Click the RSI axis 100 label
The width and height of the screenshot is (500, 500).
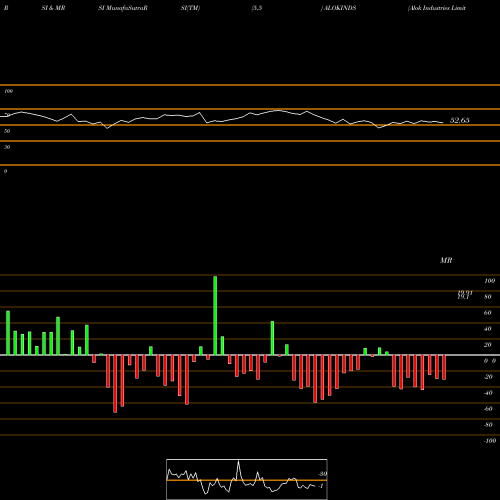click(x=9, y=91)
